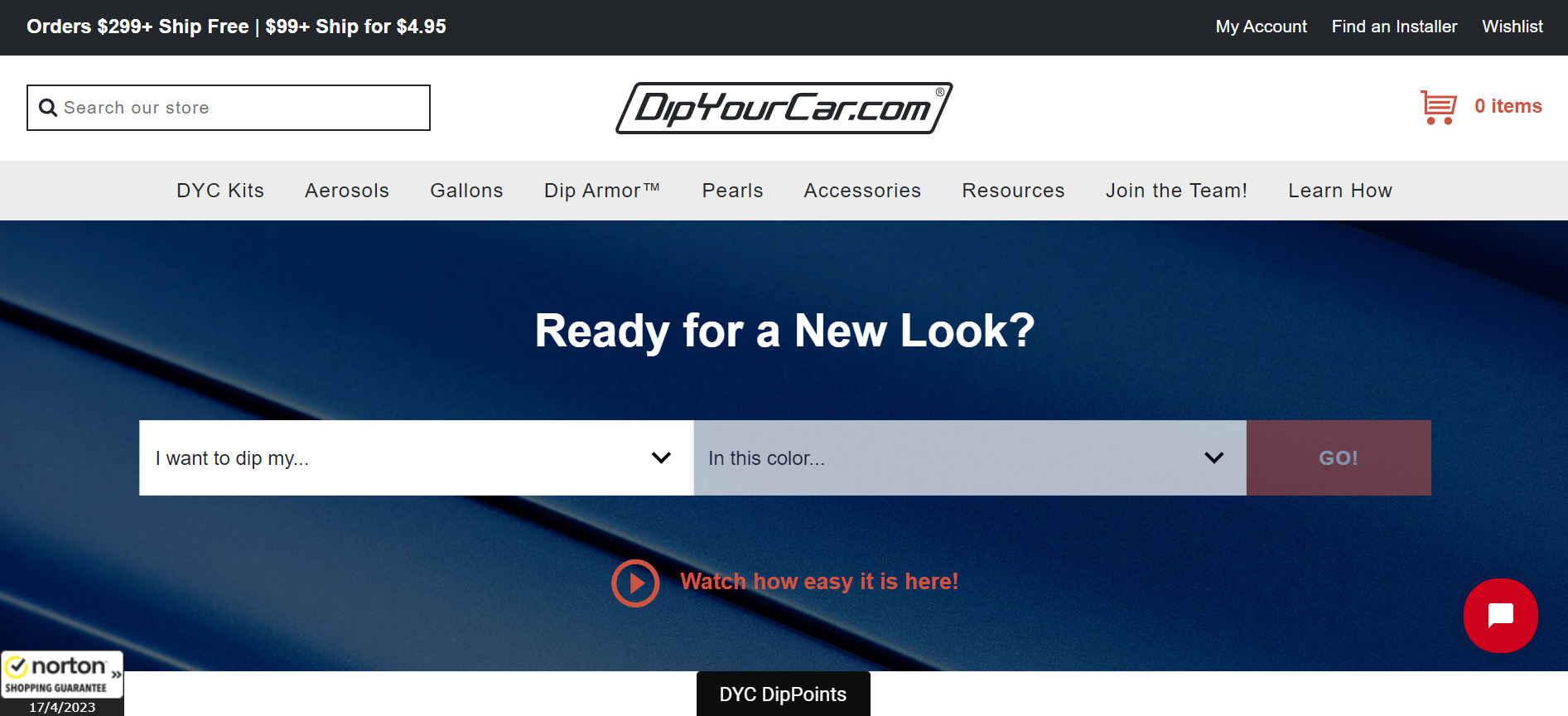Click 'Watch how easy it is here!' link
Viewport: 1568px width, 716px height.
[x=819, y=582]
